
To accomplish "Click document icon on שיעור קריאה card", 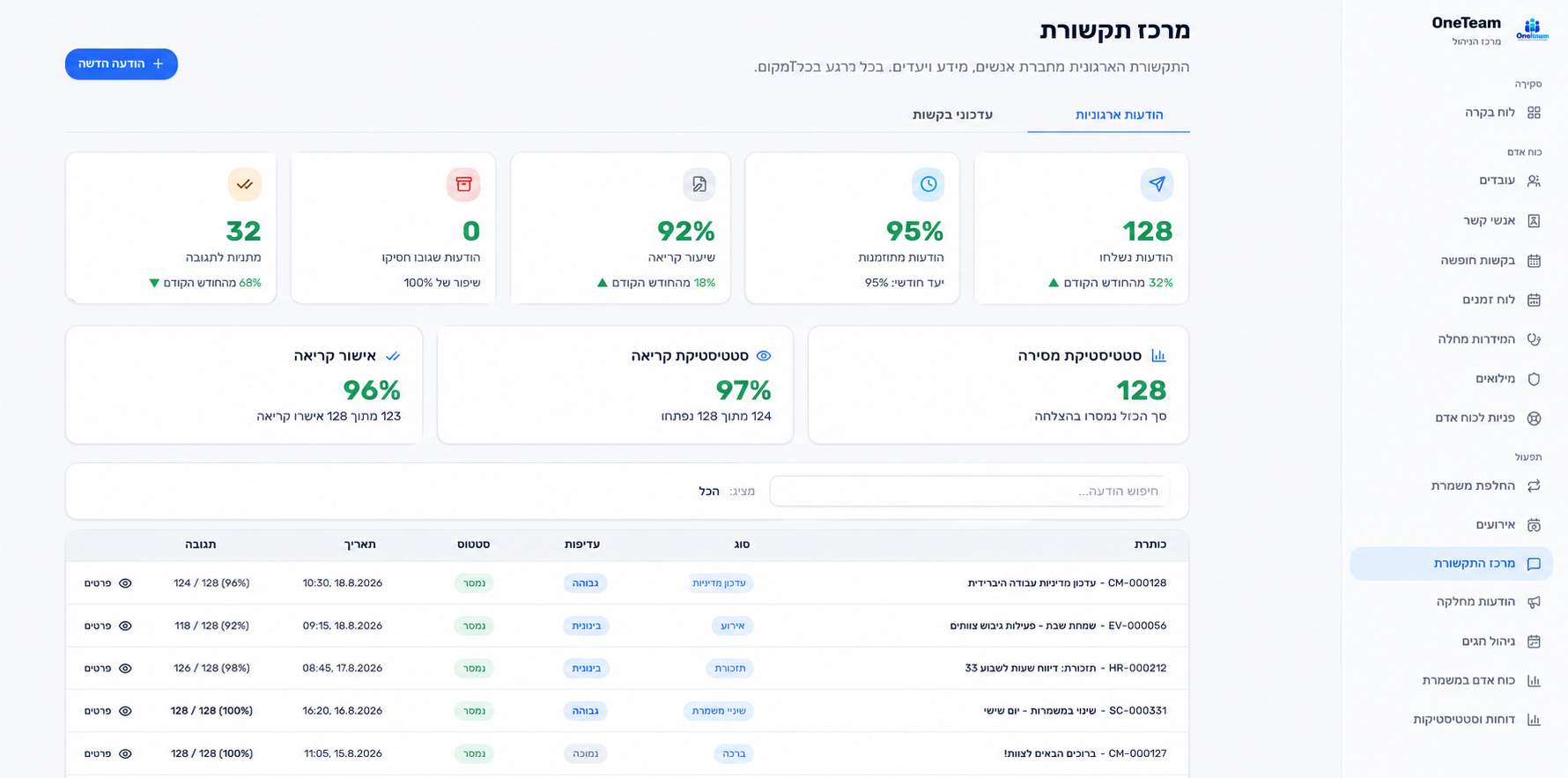I will point(699,184).
